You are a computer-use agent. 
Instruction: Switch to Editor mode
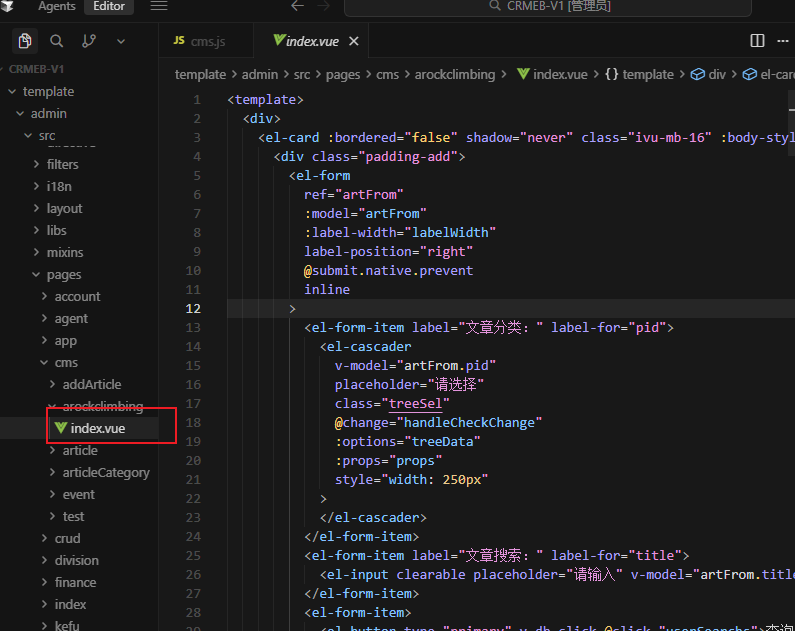[x=109, y=6]
